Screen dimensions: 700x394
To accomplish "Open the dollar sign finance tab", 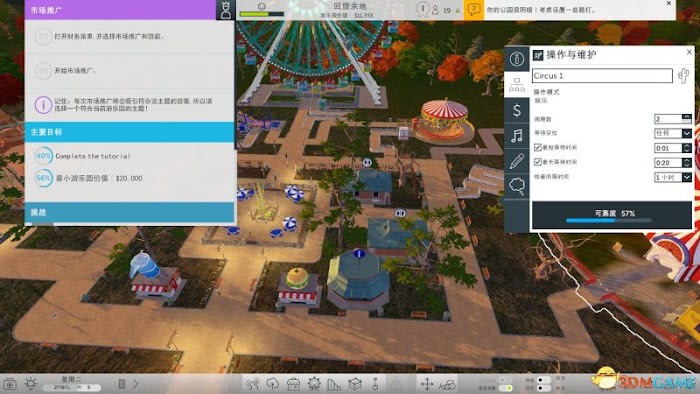I will point(517,110).
